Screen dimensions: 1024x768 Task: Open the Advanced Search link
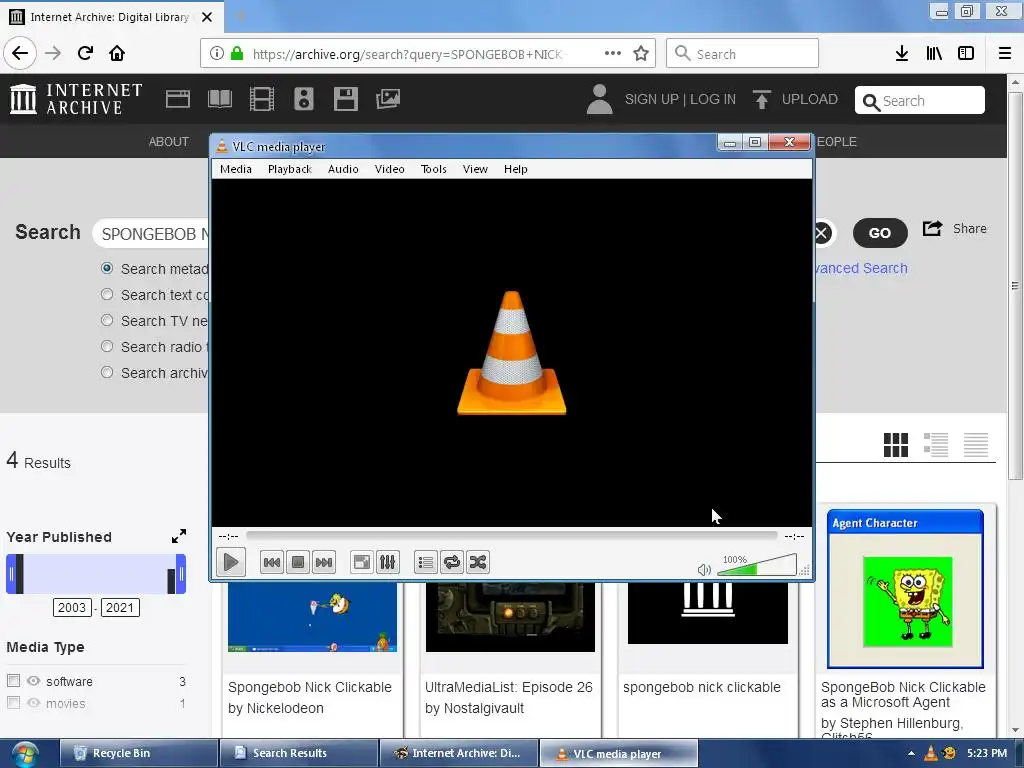point(861,268)
